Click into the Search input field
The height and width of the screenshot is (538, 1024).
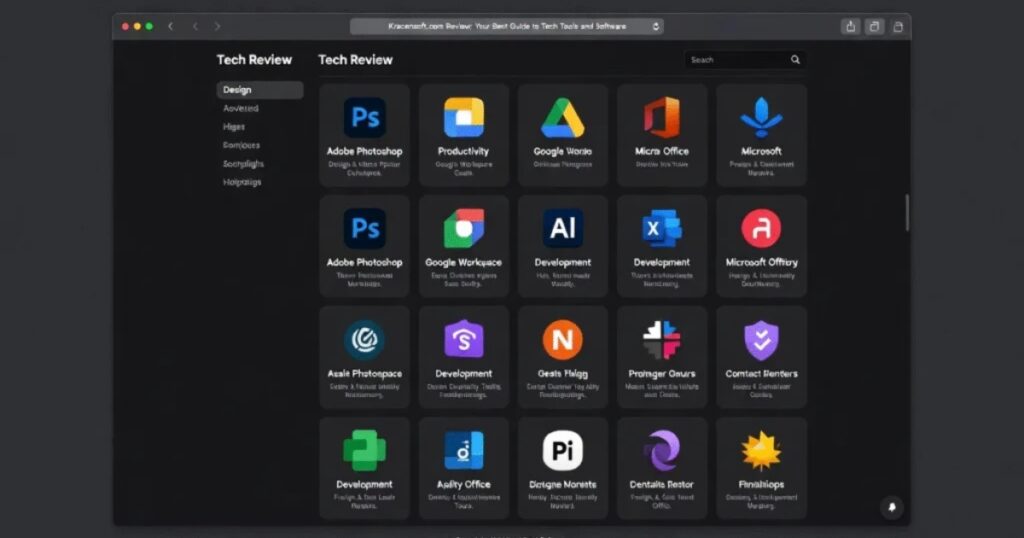tap(735, 60)
